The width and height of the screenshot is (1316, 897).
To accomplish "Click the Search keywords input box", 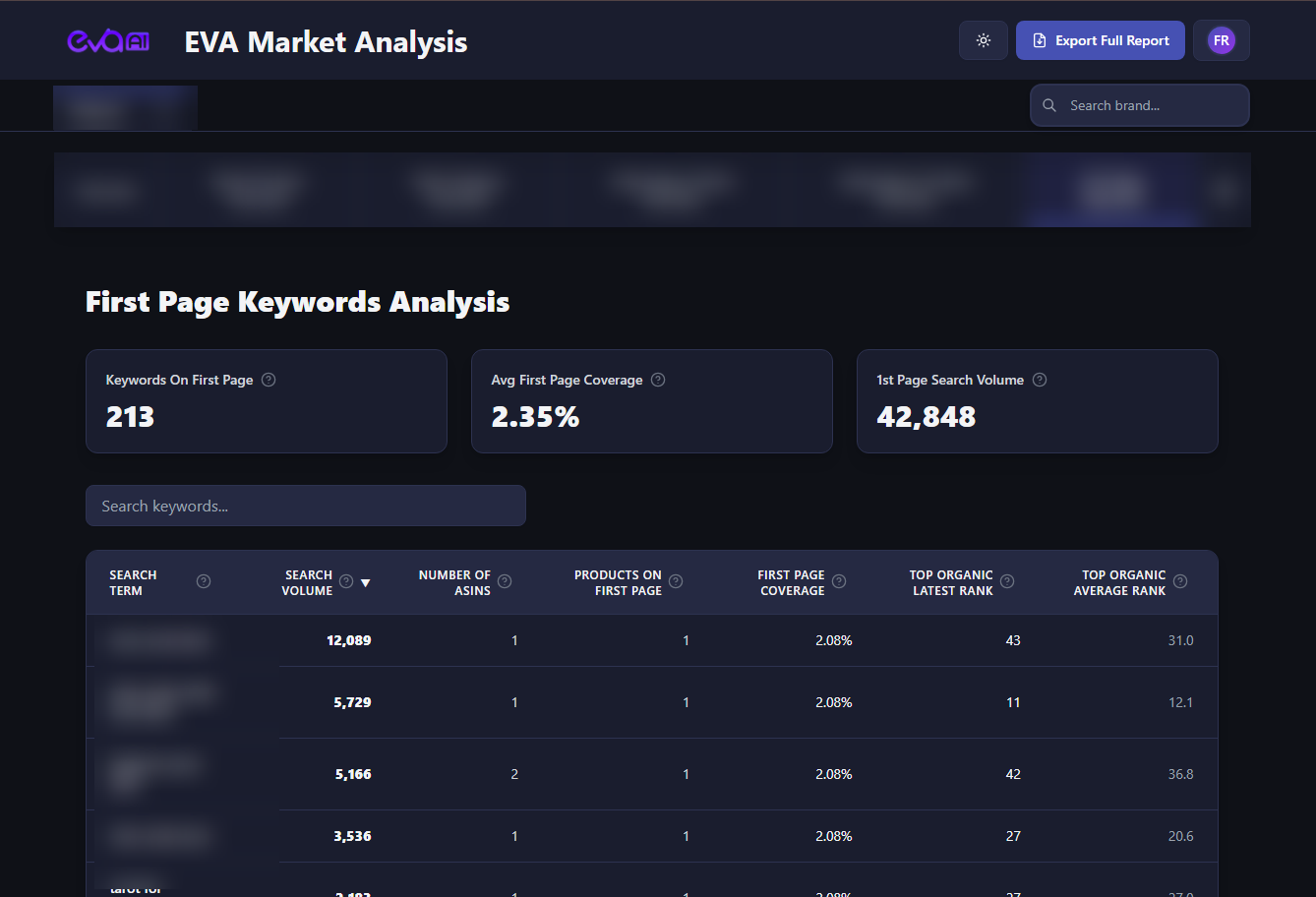I will [305, 506].
